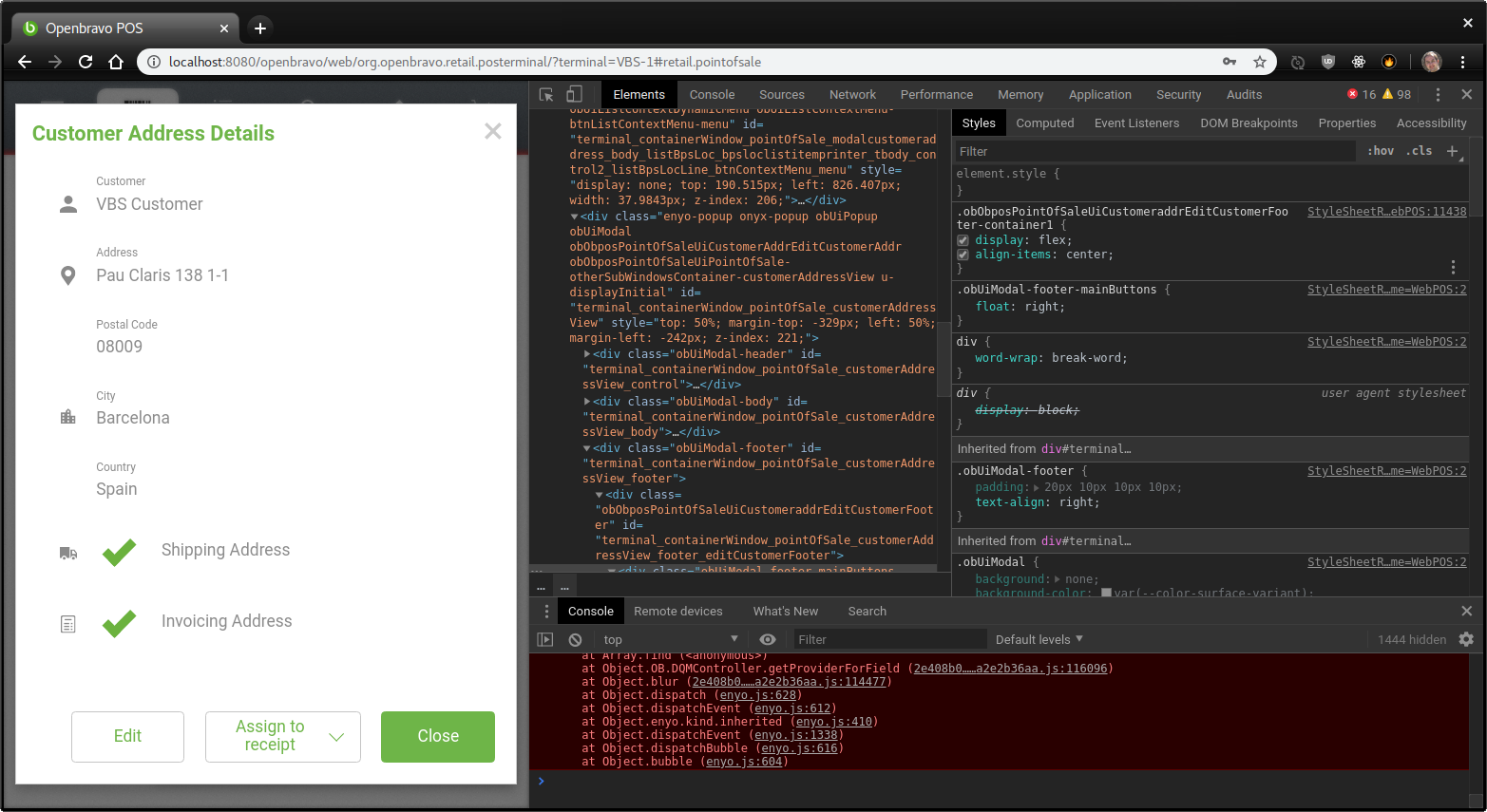Click the color swatch next to var(--color-surface-variant)
This screenshot has width=1487, height=812.
1106,593
